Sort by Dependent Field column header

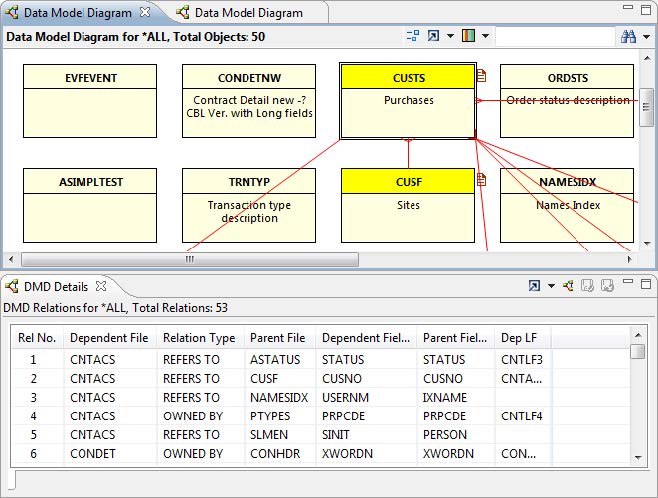pyautogui.click(x=366, y=338)
